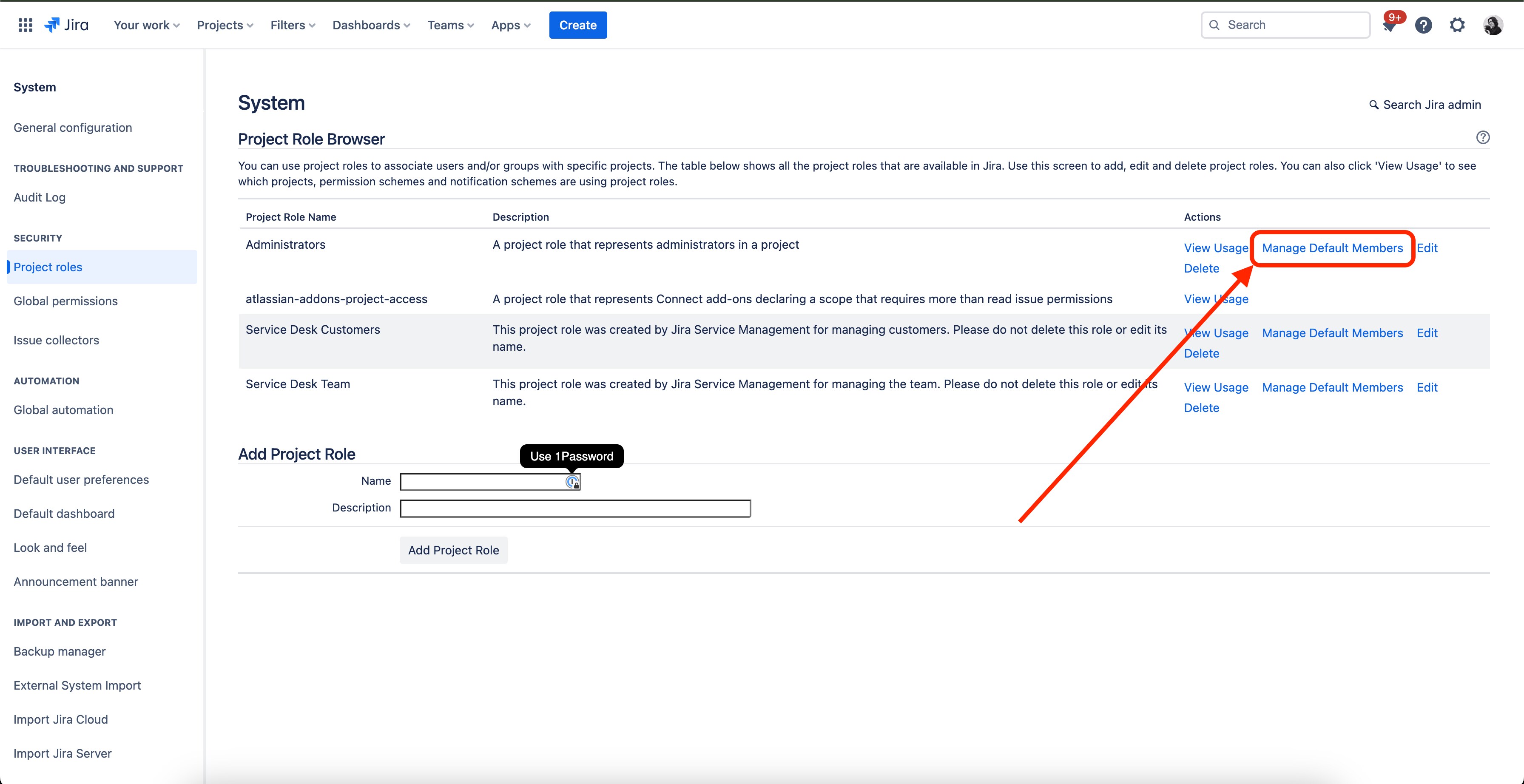Expand the Projects dropdown

(225, 25)
